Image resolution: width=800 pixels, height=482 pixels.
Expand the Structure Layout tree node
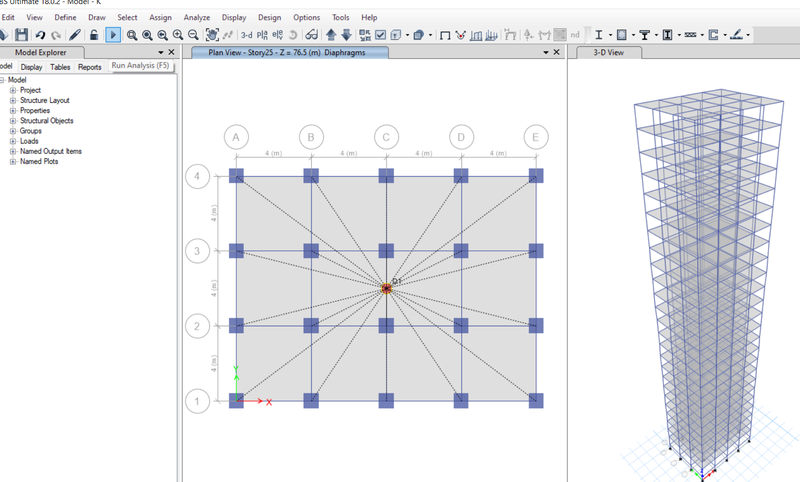tap(13, 100)
